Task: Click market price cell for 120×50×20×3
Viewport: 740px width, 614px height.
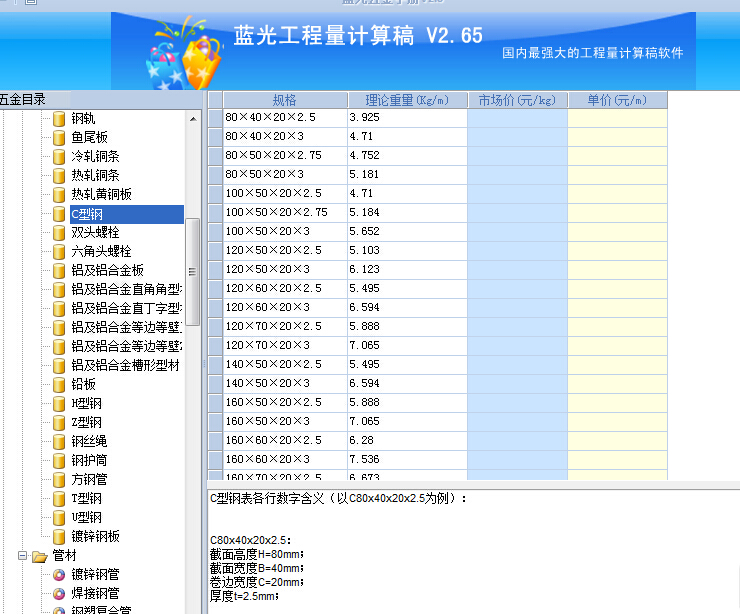Action: point(517,269)
